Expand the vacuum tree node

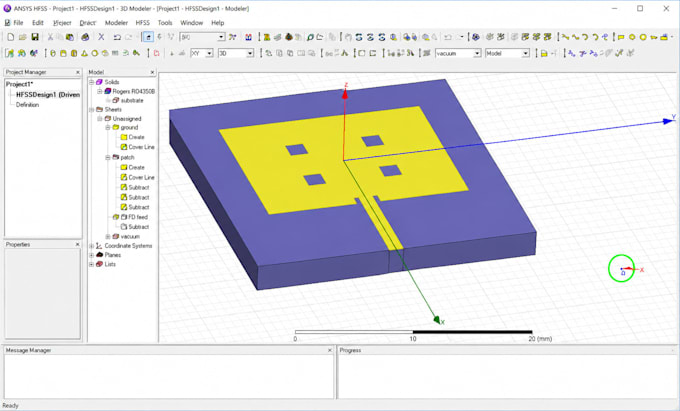(x=108, y=236)
